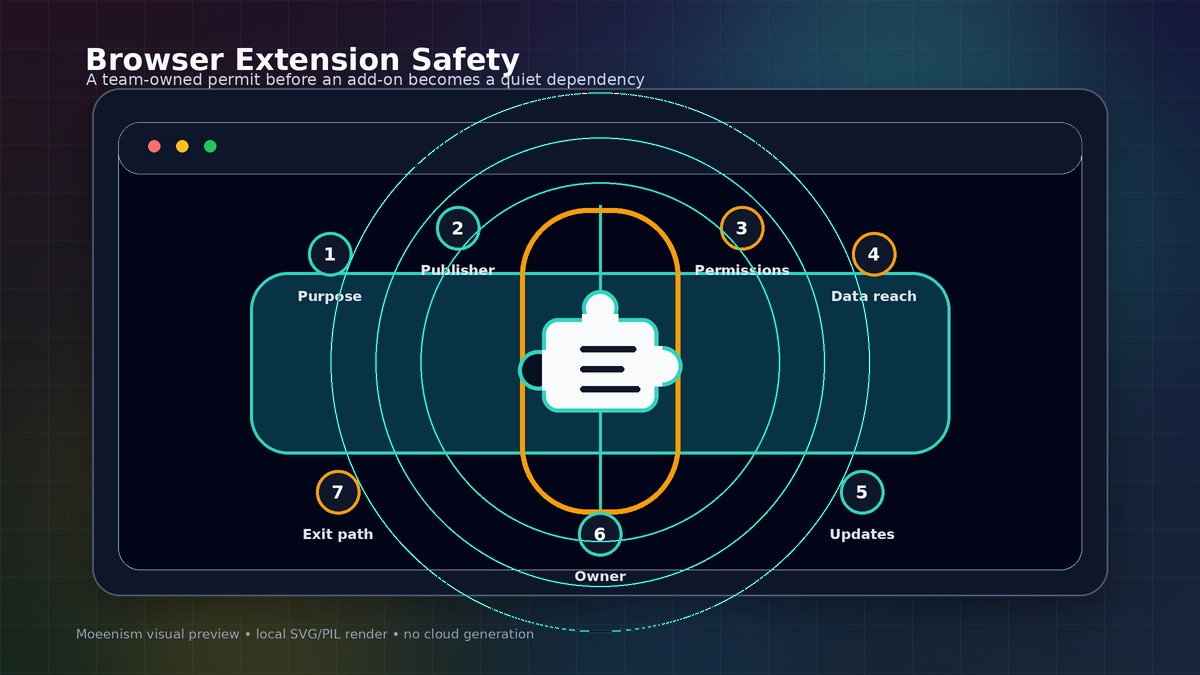The width and height of the screenshot is (1200, 675).
Task: Click the Publisher label
Action: pyautogui.click(x=458, y=270)
